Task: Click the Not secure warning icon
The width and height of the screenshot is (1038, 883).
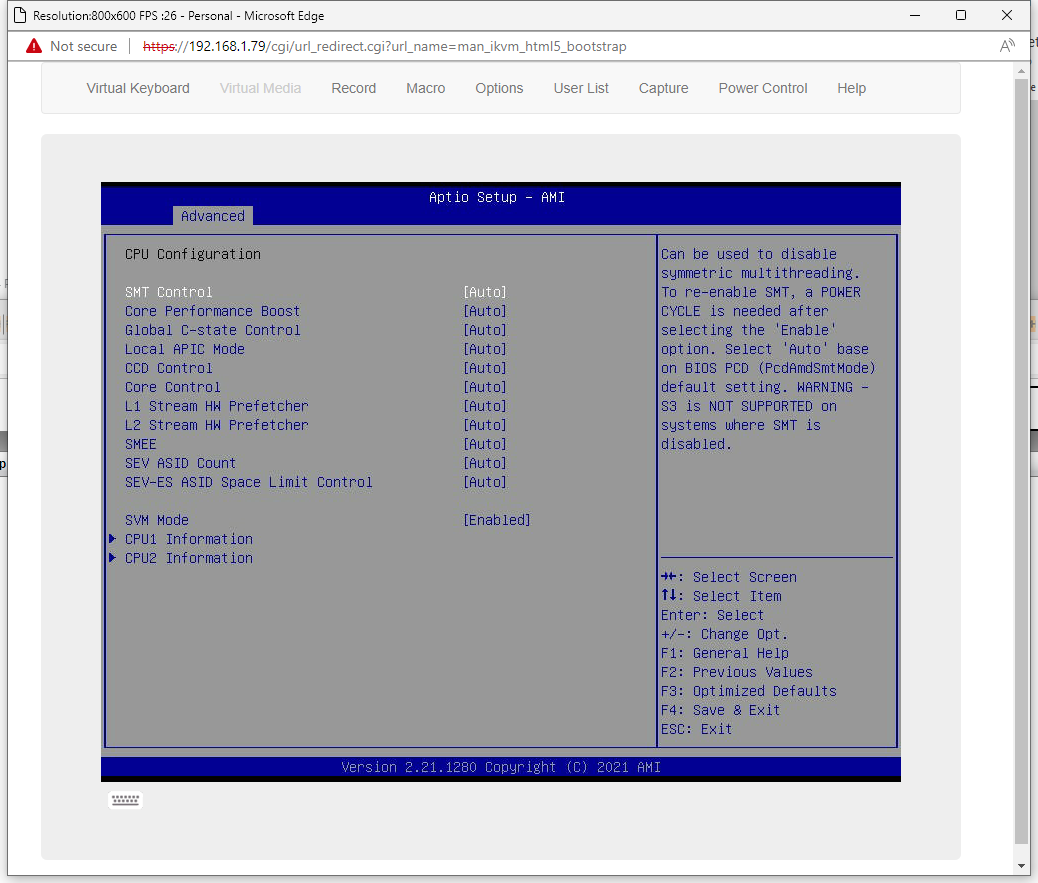Action: point(34,46)
